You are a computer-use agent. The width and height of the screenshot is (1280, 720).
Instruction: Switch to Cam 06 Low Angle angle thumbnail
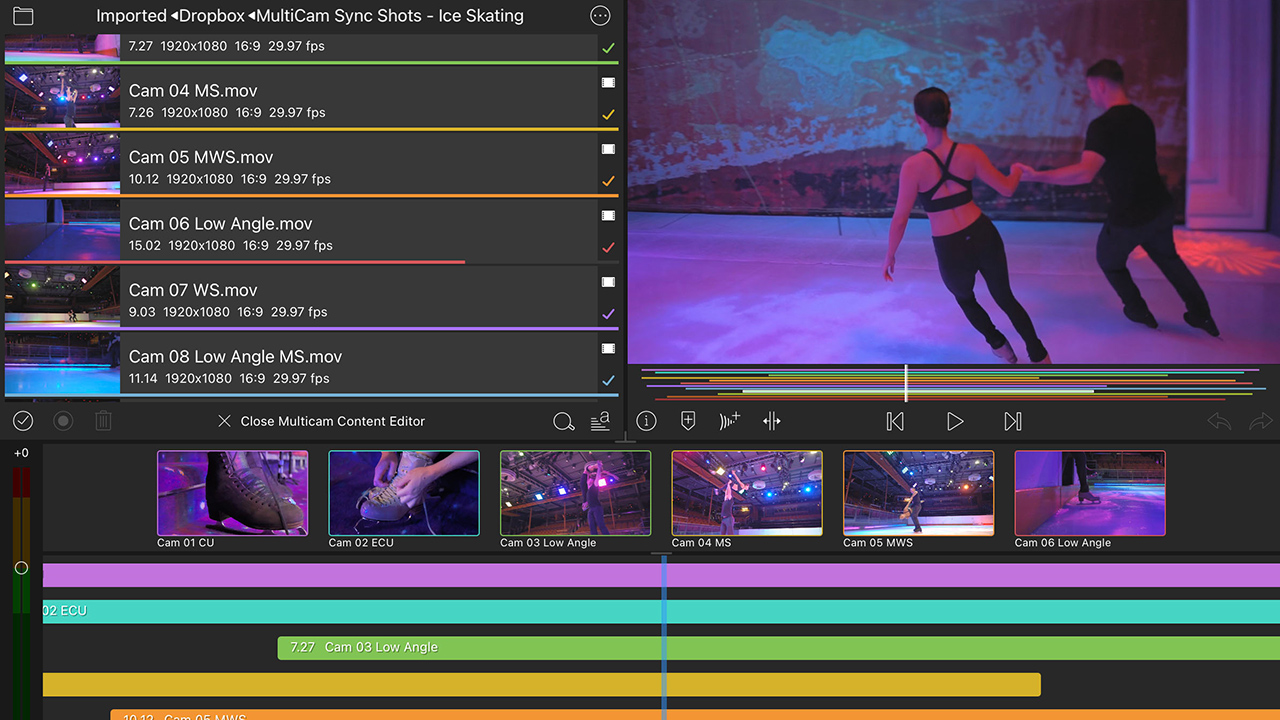coord(1090,493)
